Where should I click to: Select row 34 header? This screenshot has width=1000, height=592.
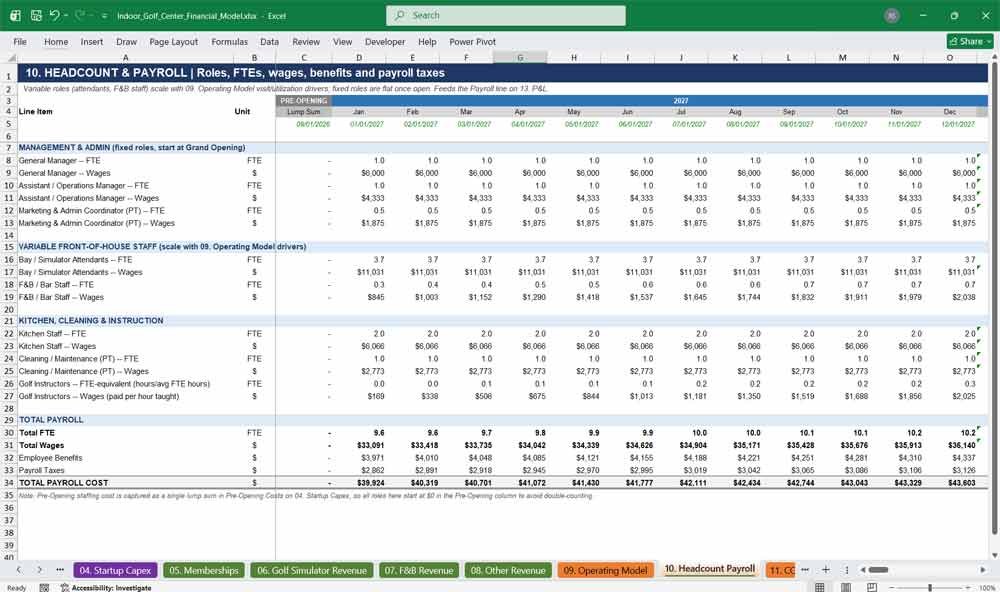[9, 483]
